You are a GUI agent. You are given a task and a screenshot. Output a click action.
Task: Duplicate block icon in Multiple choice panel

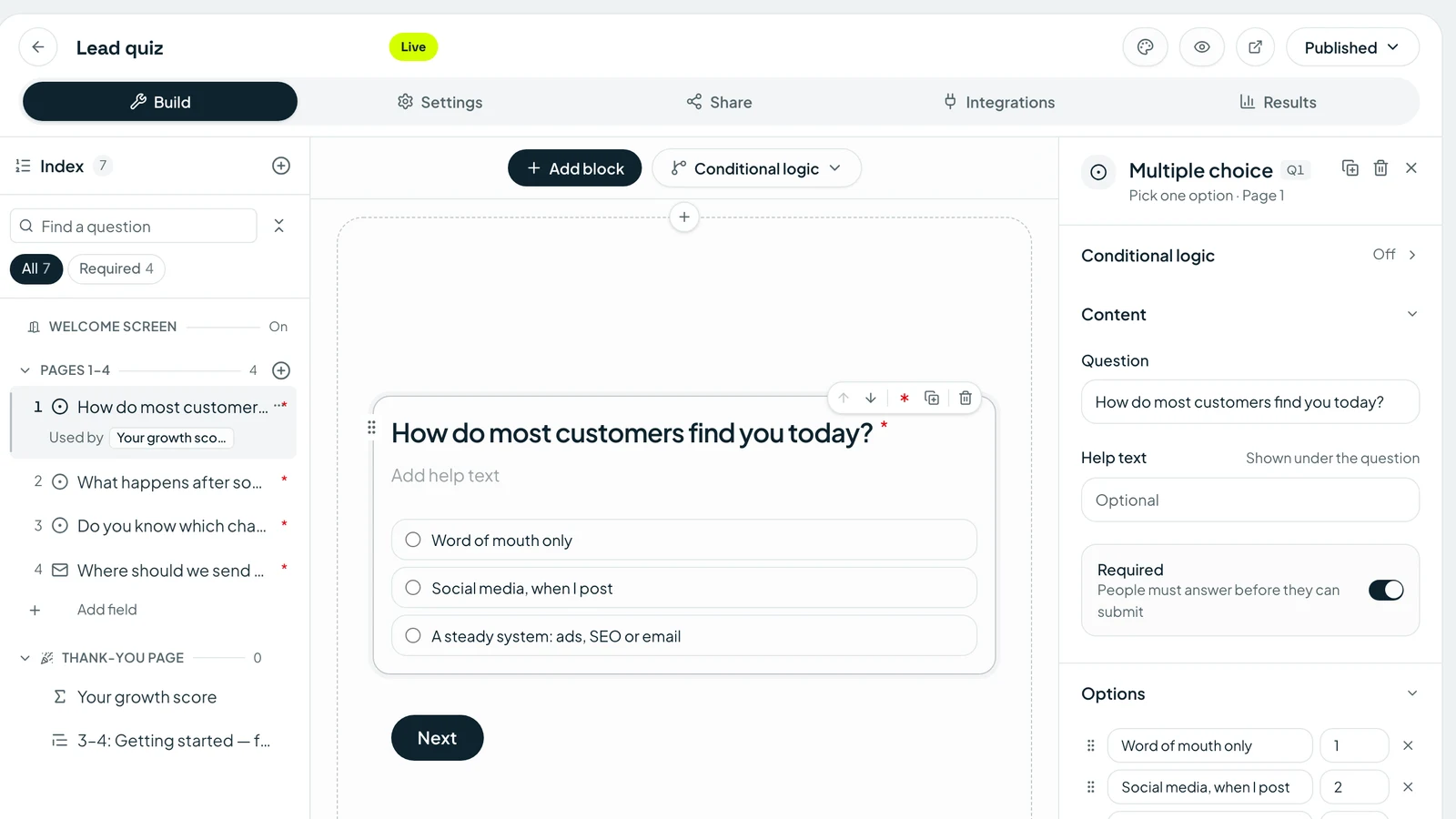(x=1350, y=167)
